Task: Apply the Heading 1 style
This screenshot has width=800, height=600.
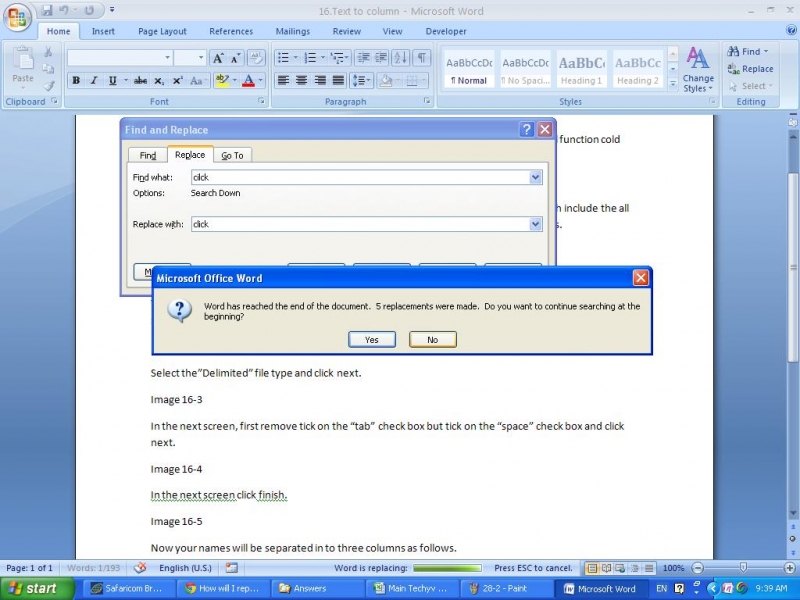Action: pyautogui.click(x=581, y=69)
